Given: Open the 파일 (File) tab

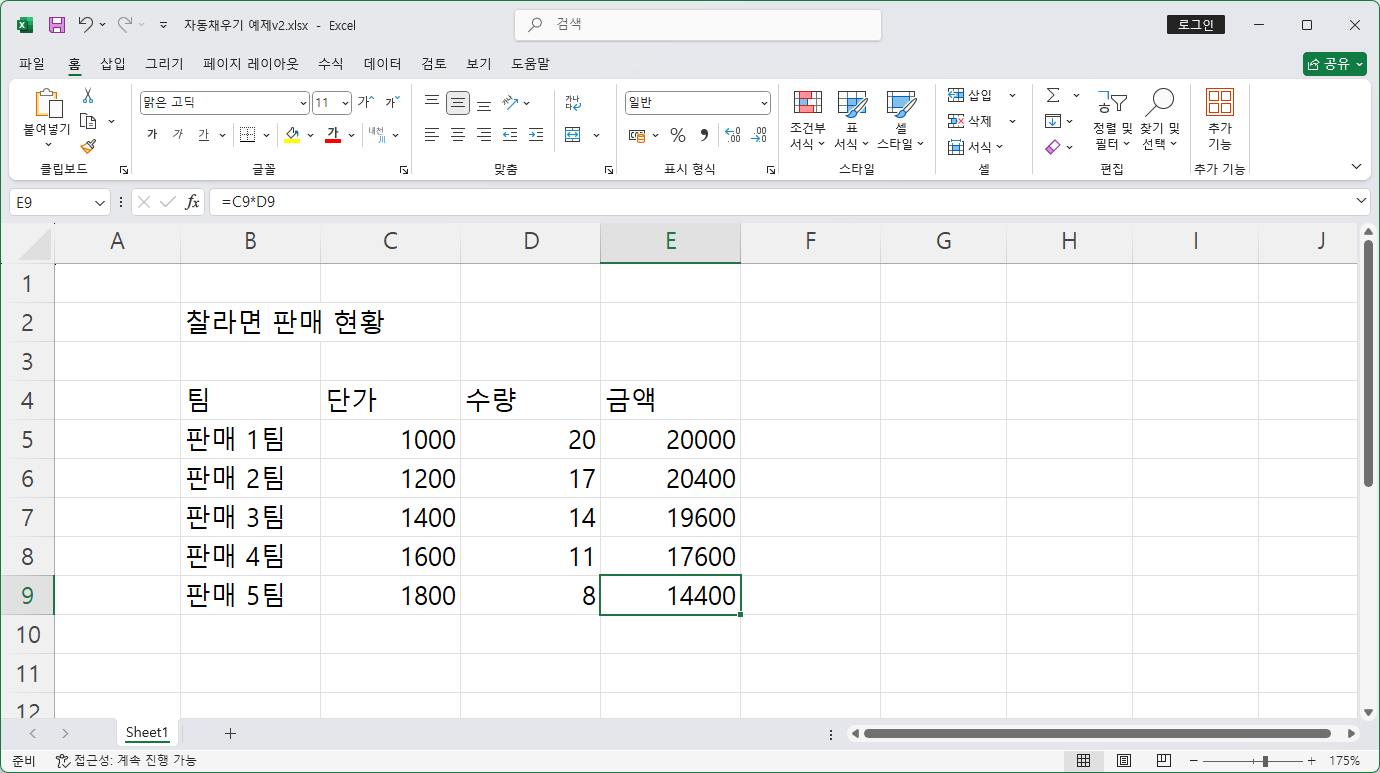Looking at the screenshot, I should pyautogui.click(x=32, y=63).
